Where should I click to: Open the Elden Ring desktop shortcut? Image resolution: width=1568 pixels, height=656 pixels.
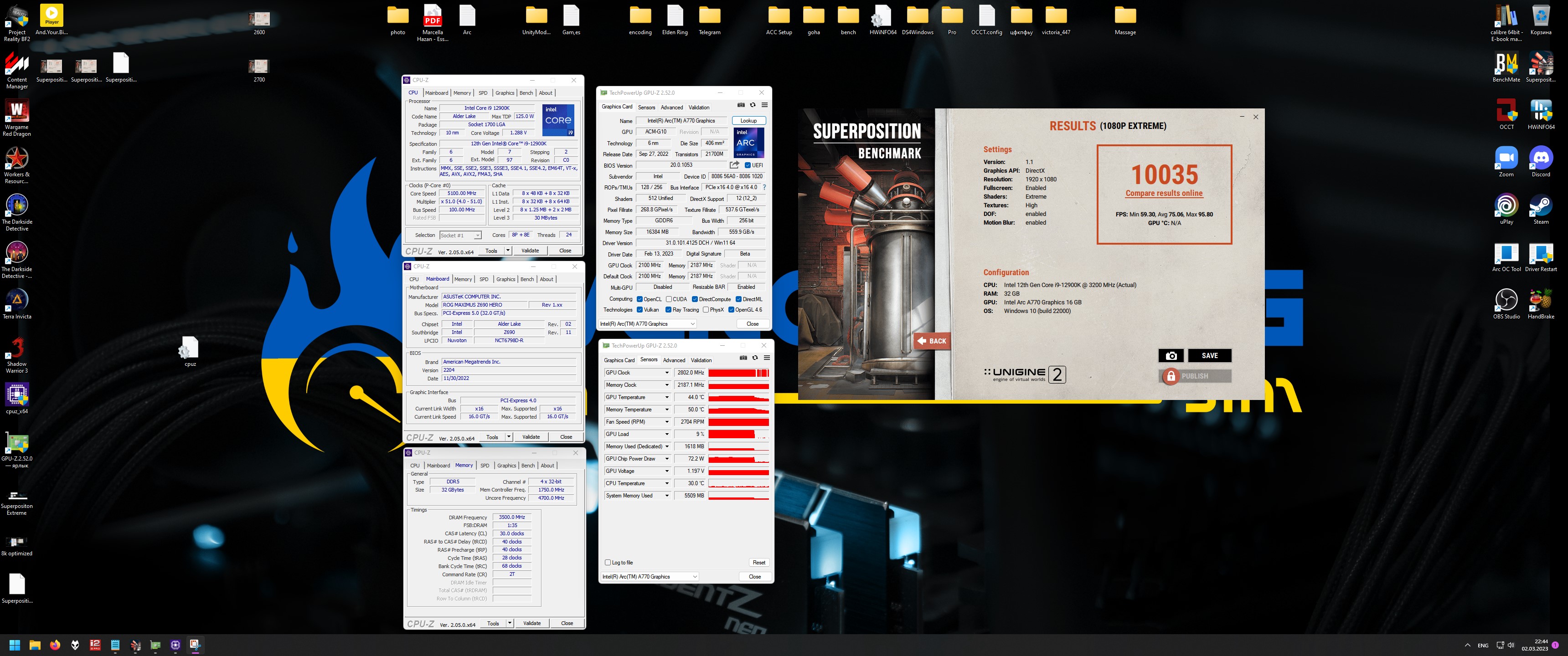pos(675,20)
